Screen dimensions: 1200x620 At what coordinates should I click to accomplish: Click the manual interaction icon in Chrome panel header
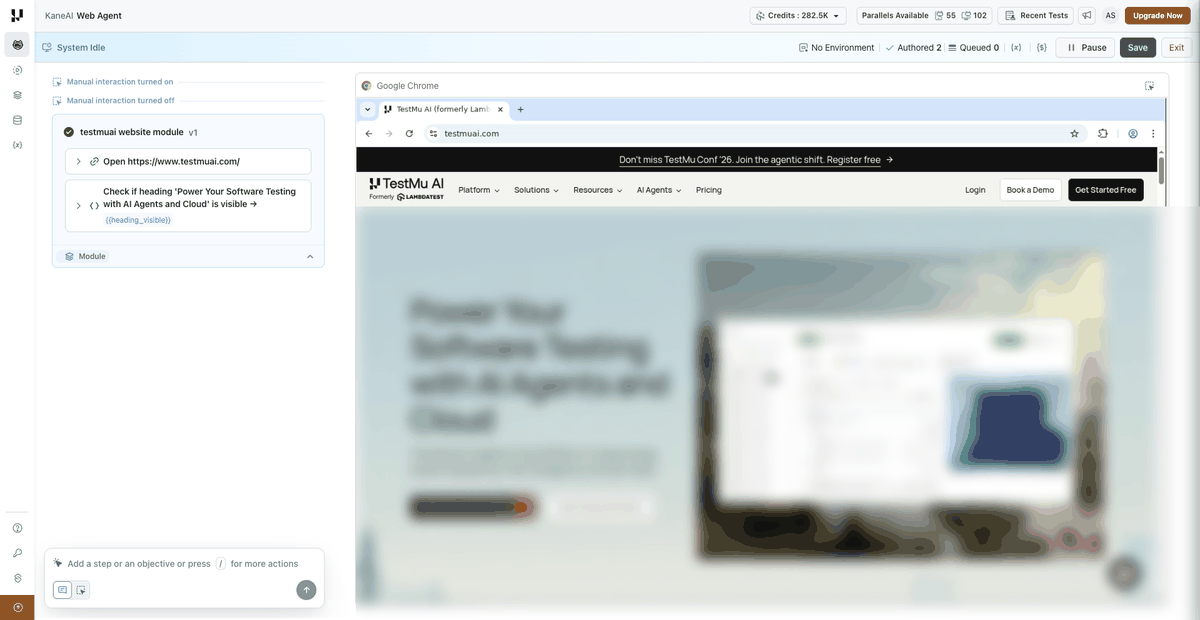coord(1149,86)
